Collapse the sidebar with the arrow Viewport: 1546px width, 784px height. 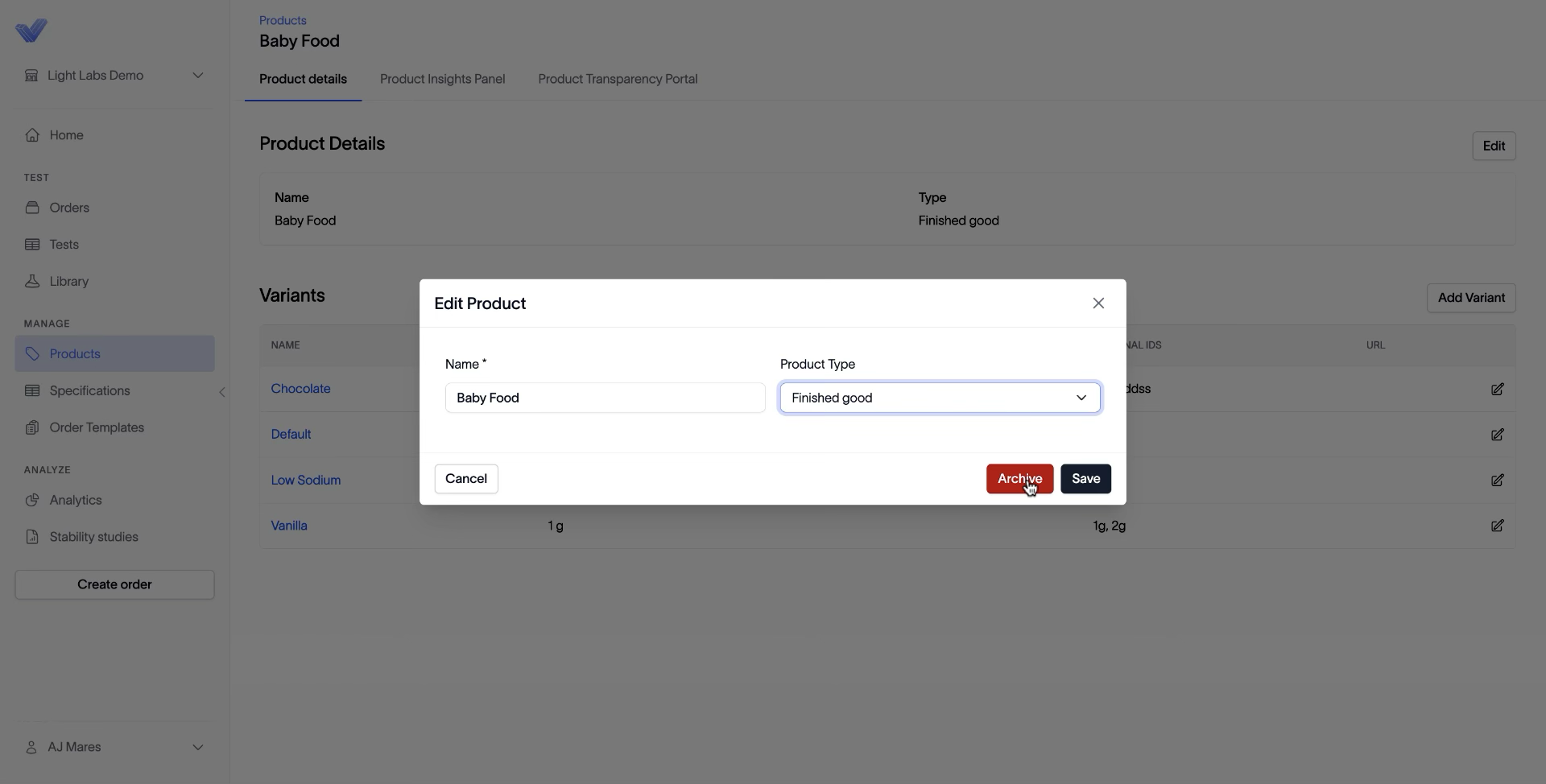(222, 392)
